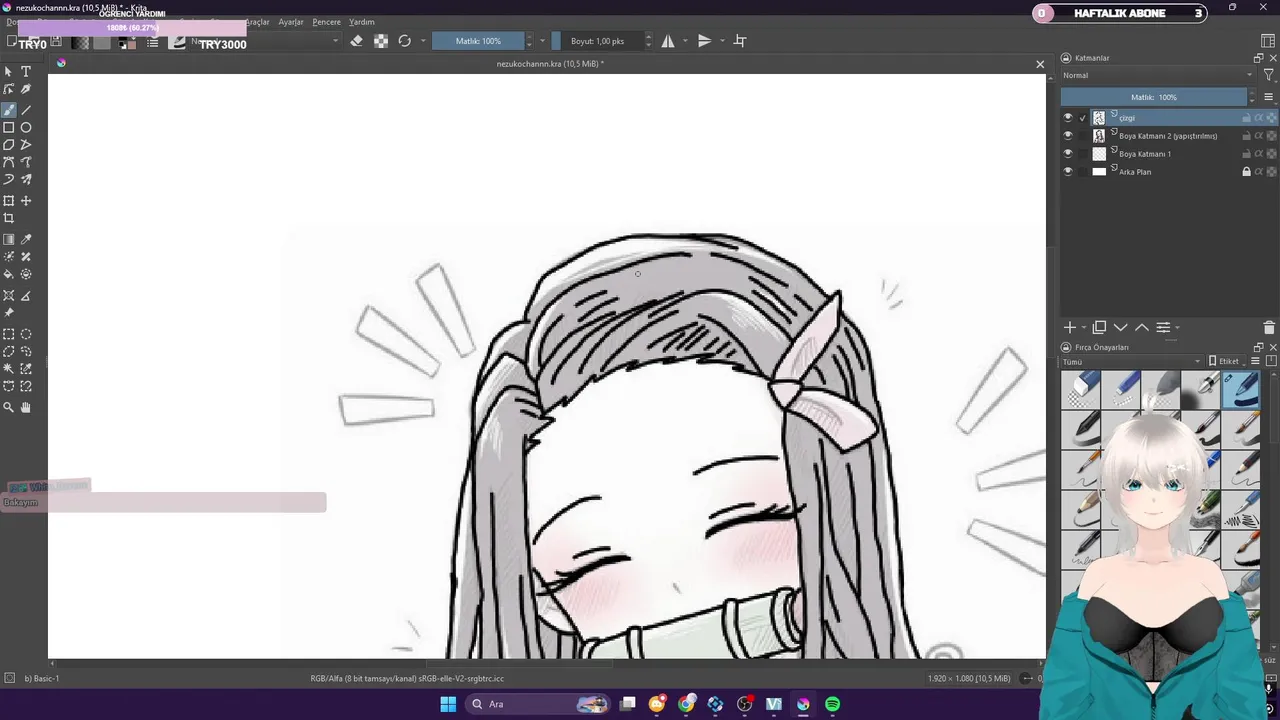
Task: Select the Measure tool
Action: 26,296
